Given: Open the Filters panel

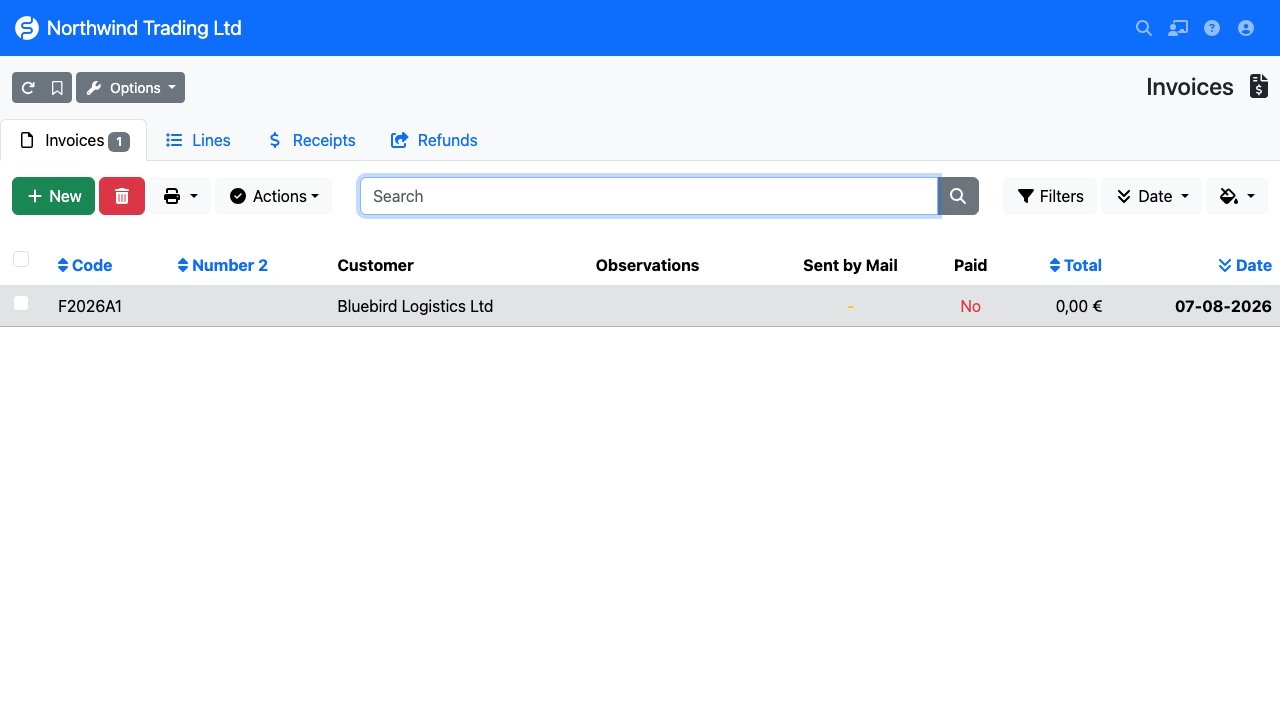Looking at the screenshot, I should coord(1050,196).
